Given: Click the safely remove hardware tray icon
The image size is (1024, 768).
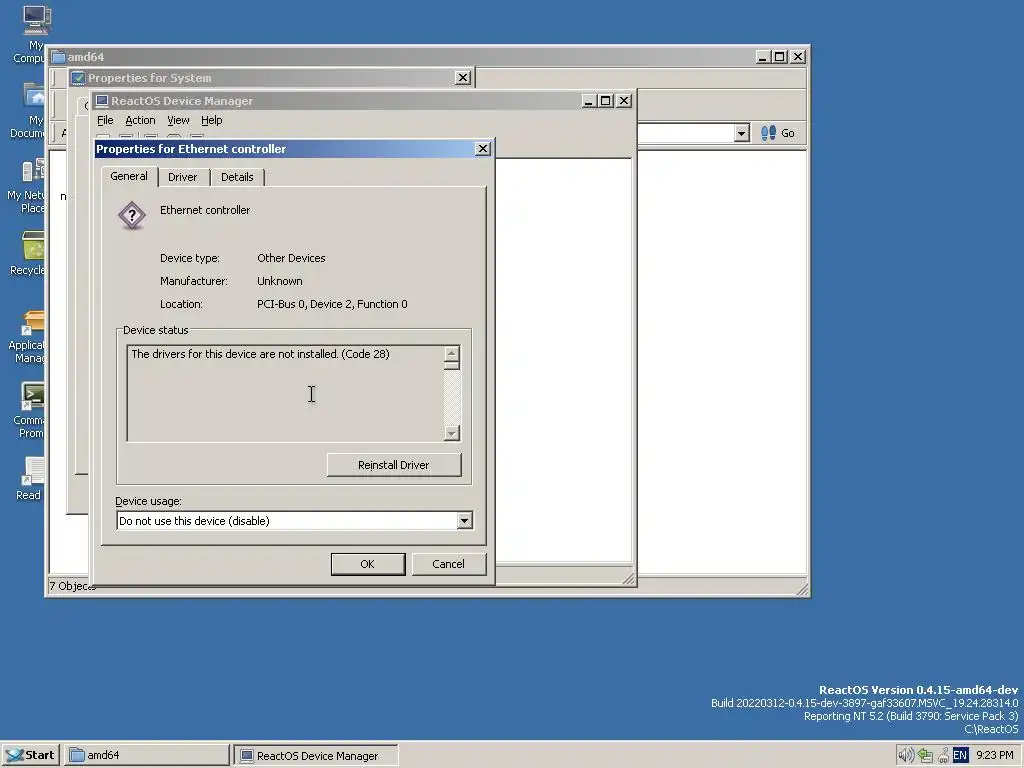Looking at the screenshot, I should point(943,756).
